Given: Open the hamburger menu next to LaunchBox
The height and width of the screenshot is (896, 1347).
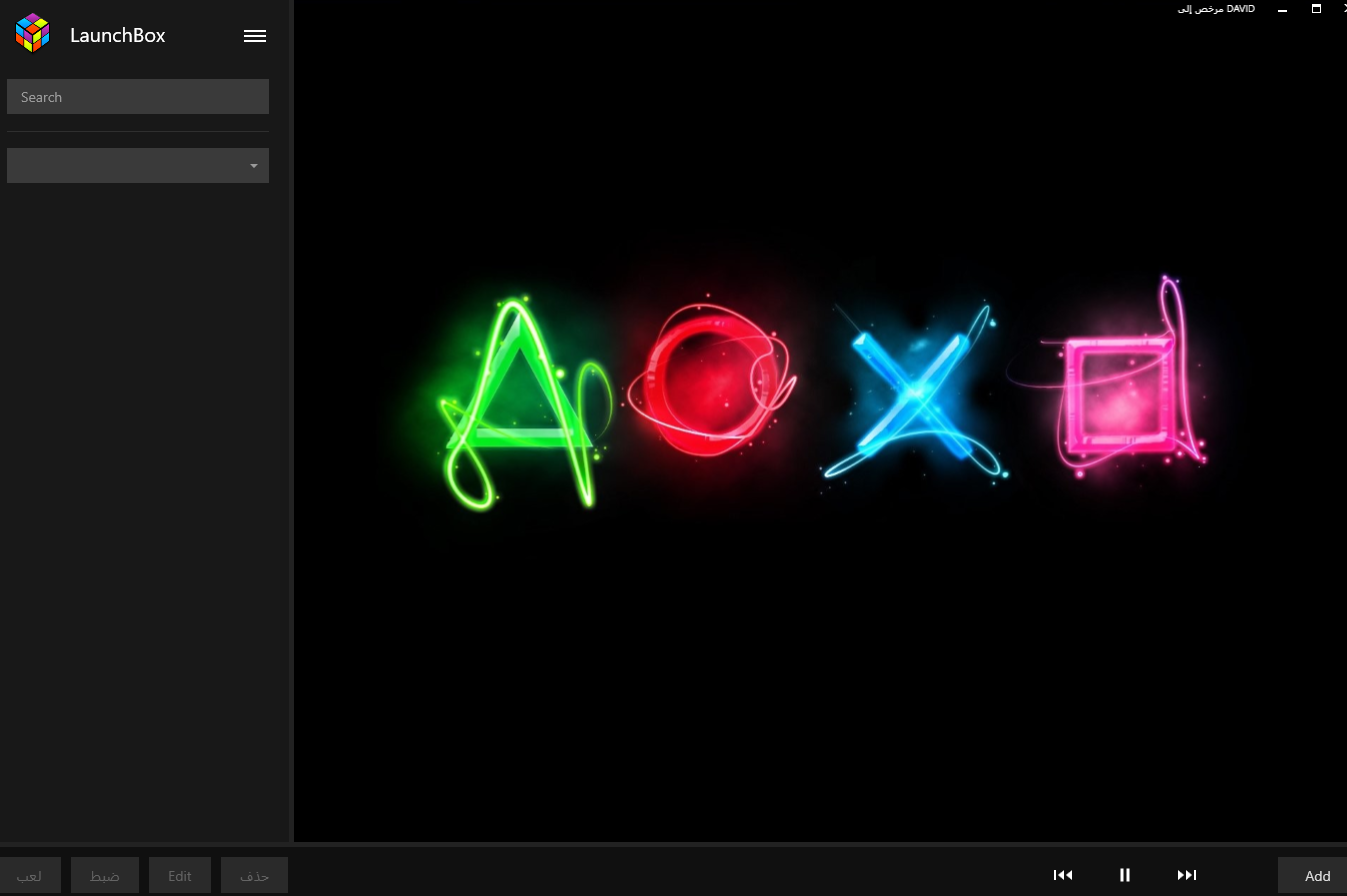Looking at the screenshot, I should [x=255, y=36].
